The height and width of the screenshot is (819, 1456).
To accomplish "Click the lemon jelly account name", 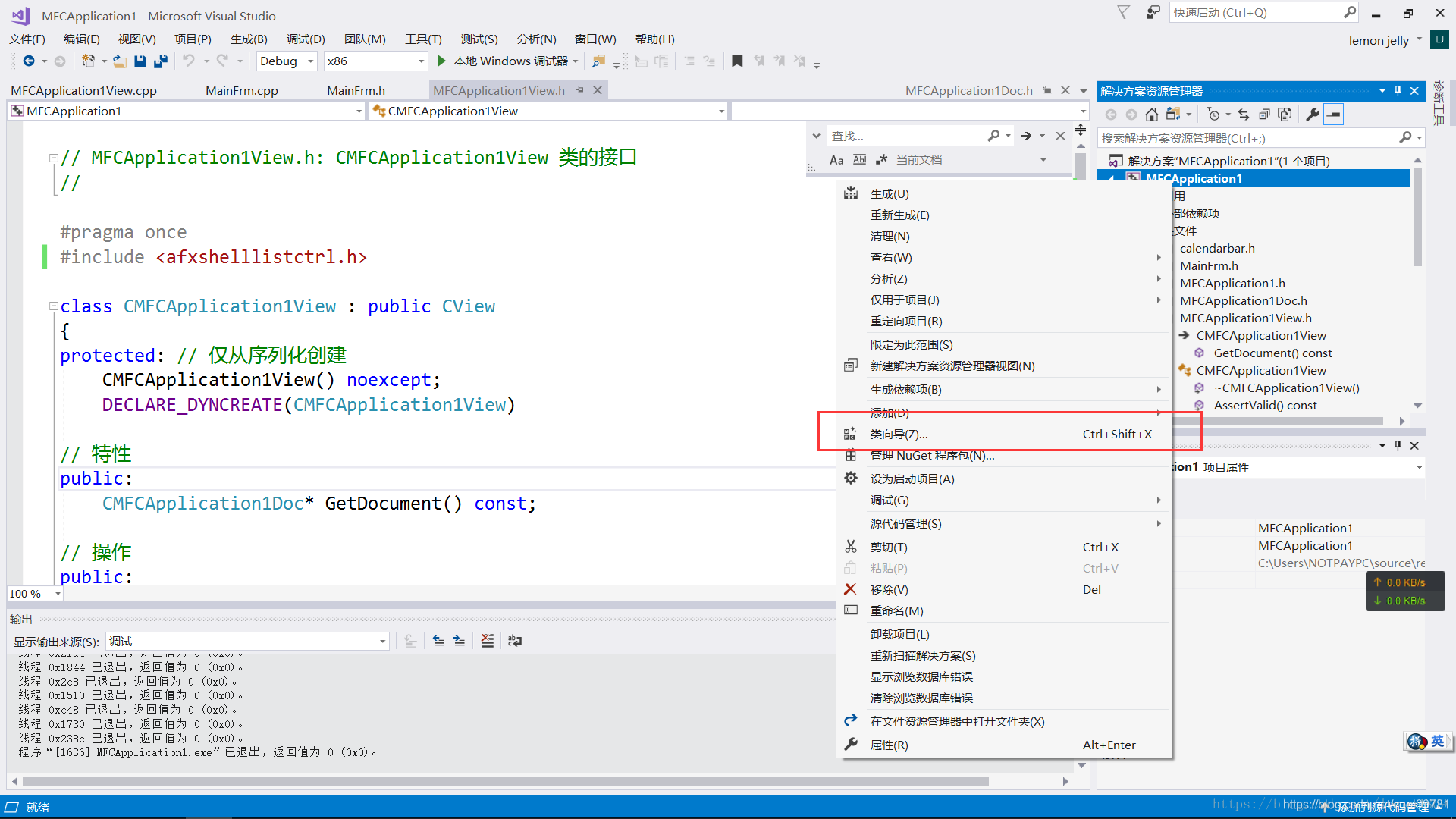I will [x=1379, y=40].
